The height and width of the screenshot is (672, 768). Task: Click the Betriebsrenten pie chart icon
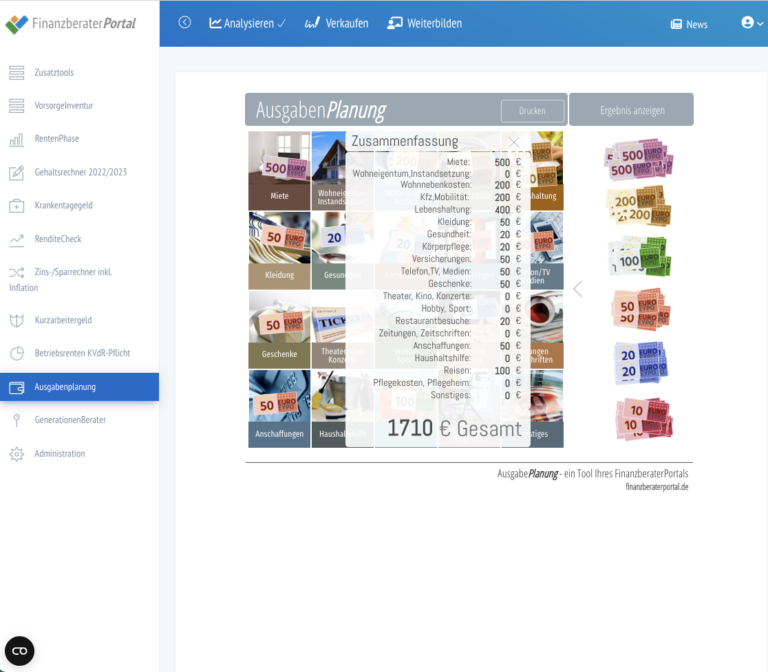pyautogui.click(x=17, y=353)
